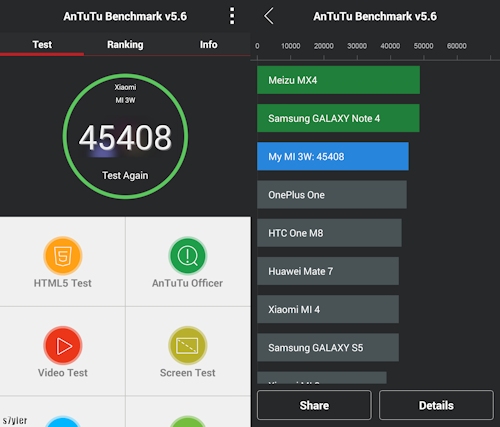Click Test Again in the score circle

(x=125, y=175)
